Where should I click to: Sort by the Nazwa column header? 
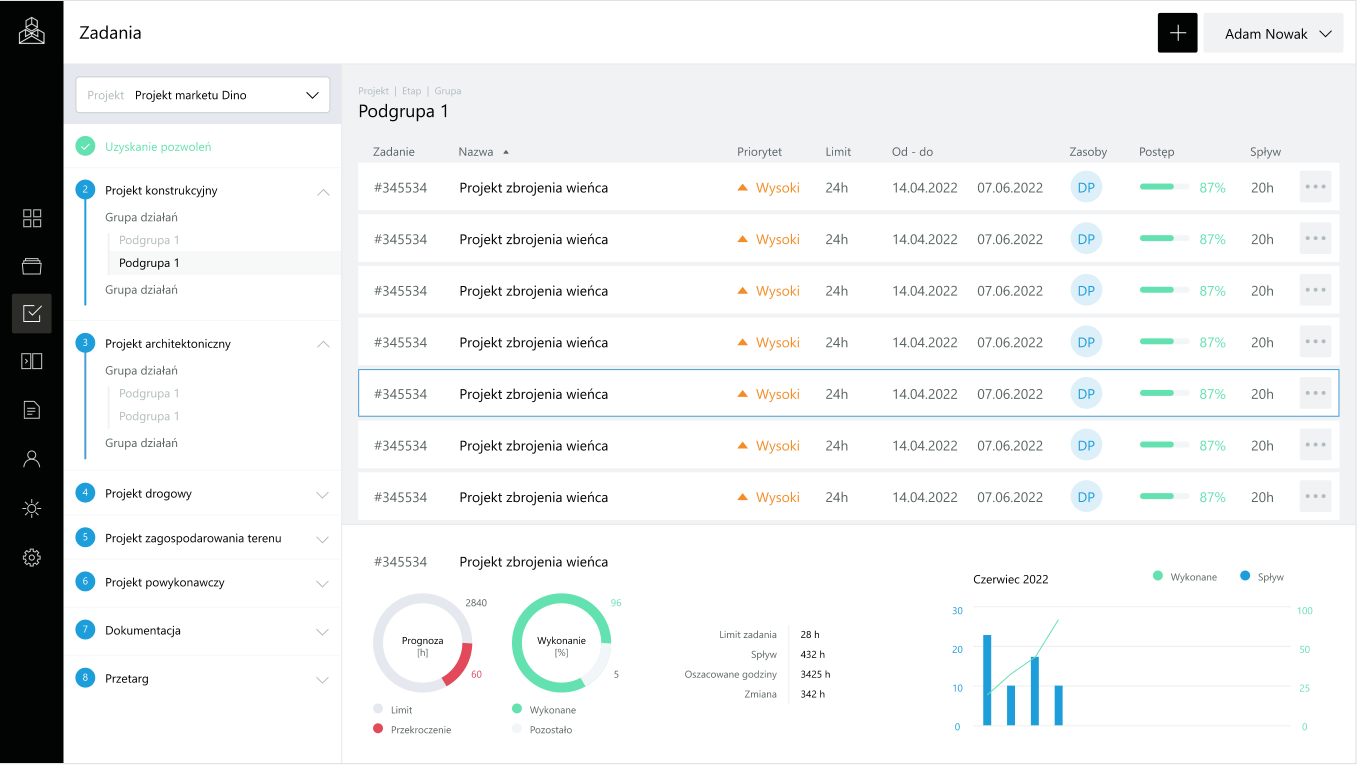coord(476,152)
